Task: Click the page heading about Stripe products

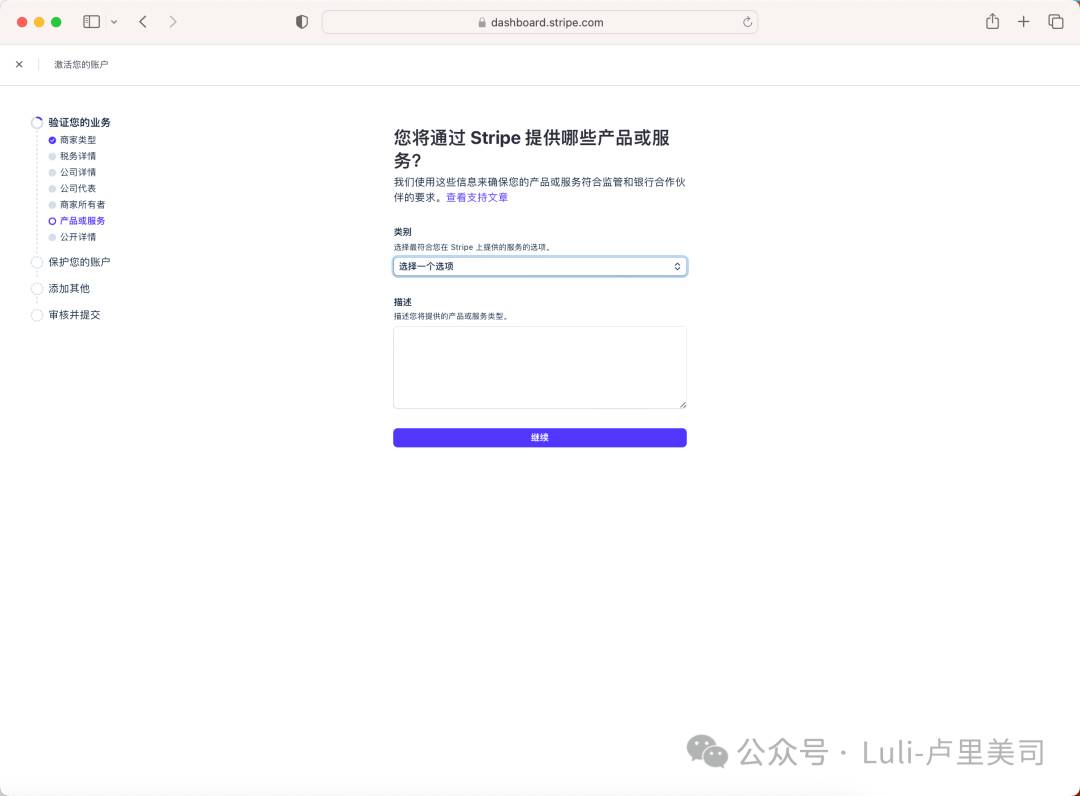Action: (532, 149)
